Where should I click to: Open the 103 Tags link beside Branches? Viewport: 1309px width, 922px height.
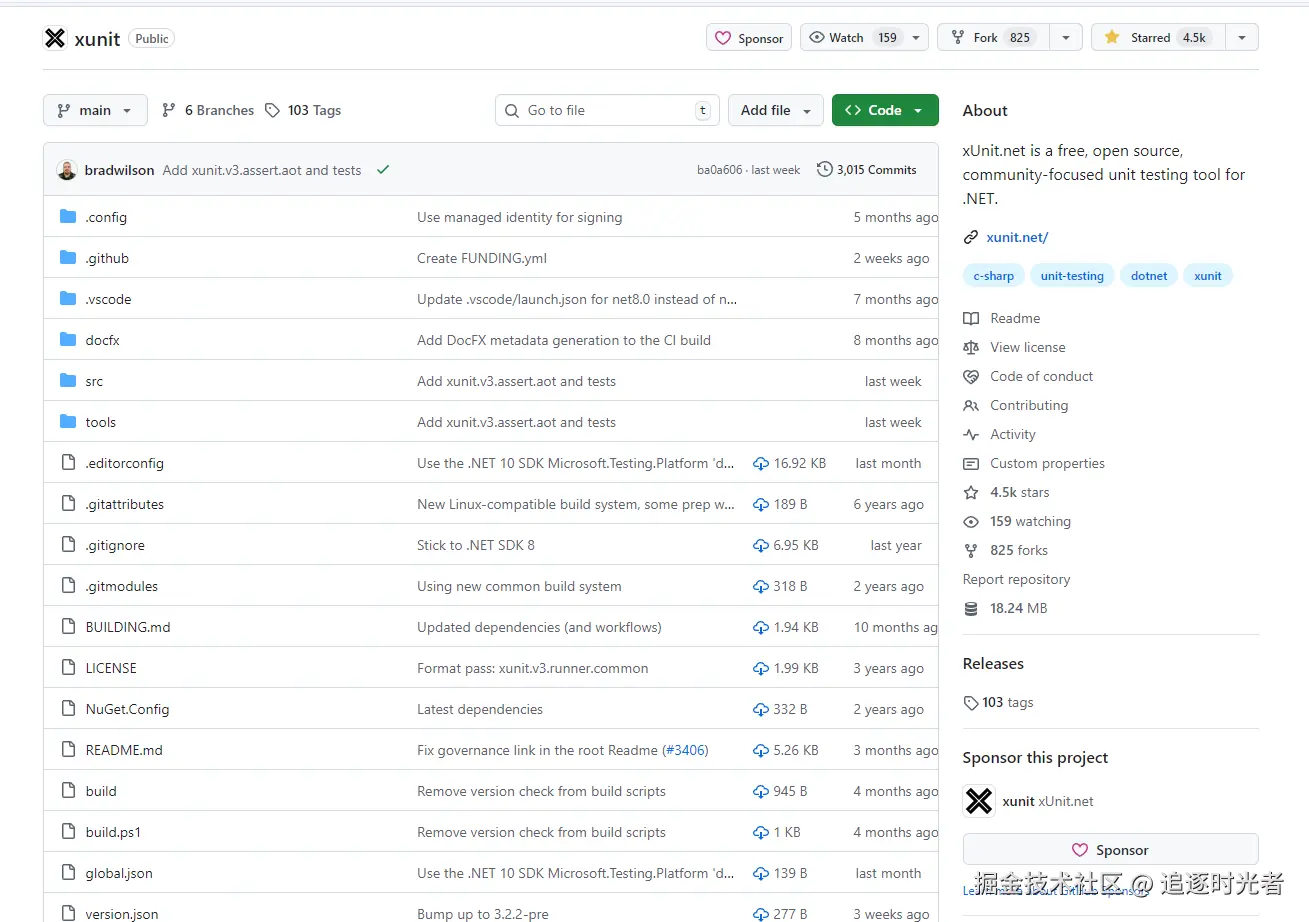(x=303, y=110)
